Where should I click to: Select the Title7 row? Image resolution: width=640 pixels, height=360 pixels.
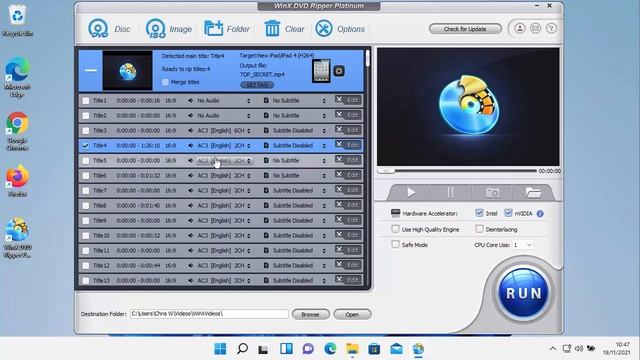pos(221,190)
